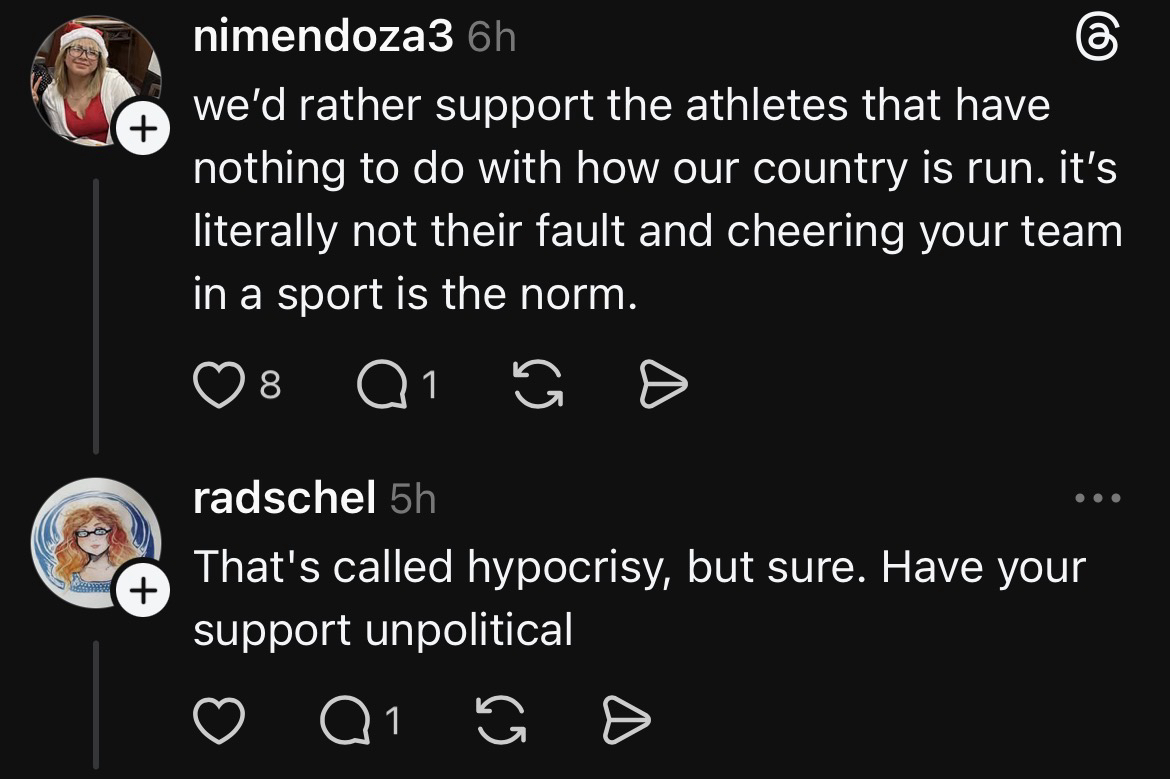1170x779 pixels.
Task: Like nimendoza3's post with the heart icon
Action: point(214,387)
